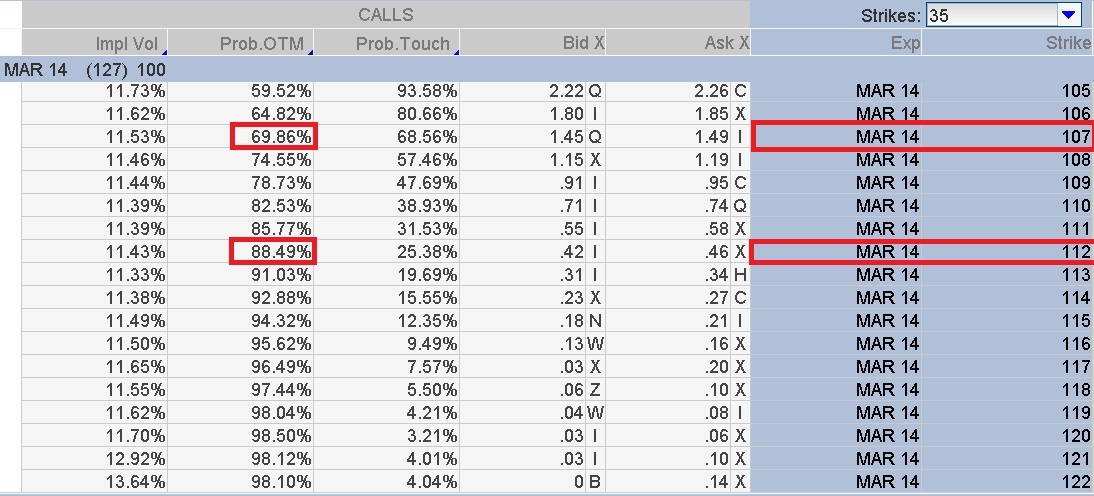This screenshot has height=496, width=1094.
Task: Click the highlighted 69.86% Prob.OTM cell
Action: pyautogui.click(x=274, y=136)
